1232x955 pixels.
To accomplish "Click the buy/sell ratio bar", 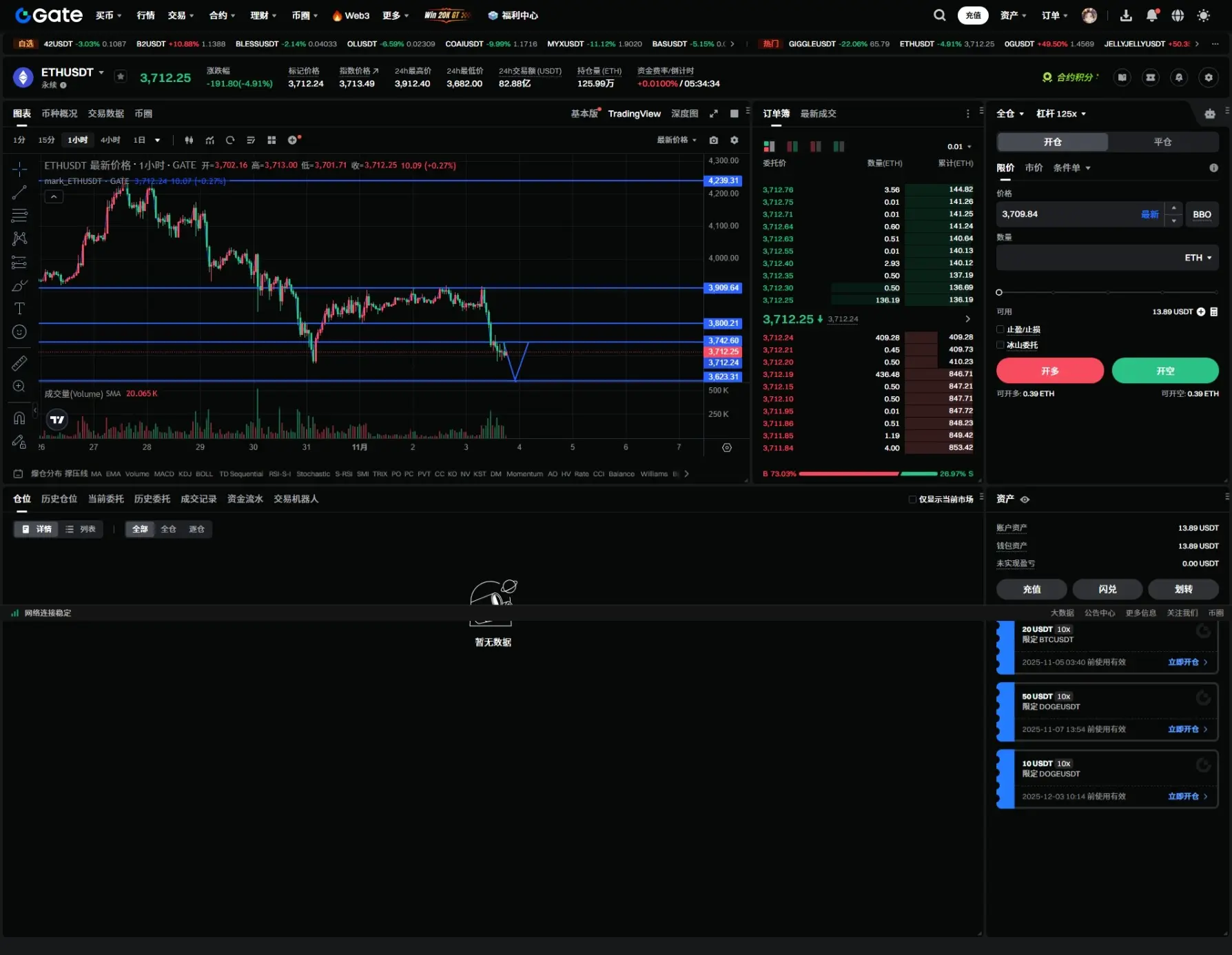I will click(x=868, y=474).
